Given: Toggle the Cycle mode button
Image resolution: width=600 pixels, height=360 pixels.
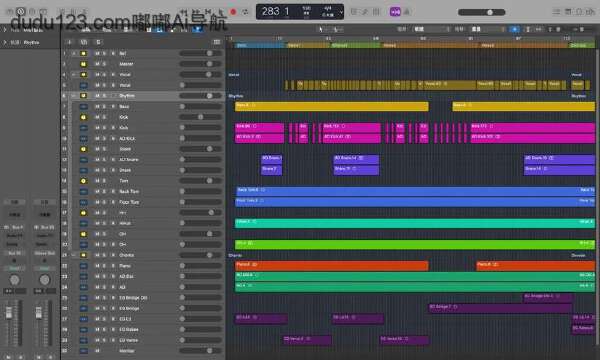Looking at the screenshot, I should pyautogui.click(x=245, y=12).
